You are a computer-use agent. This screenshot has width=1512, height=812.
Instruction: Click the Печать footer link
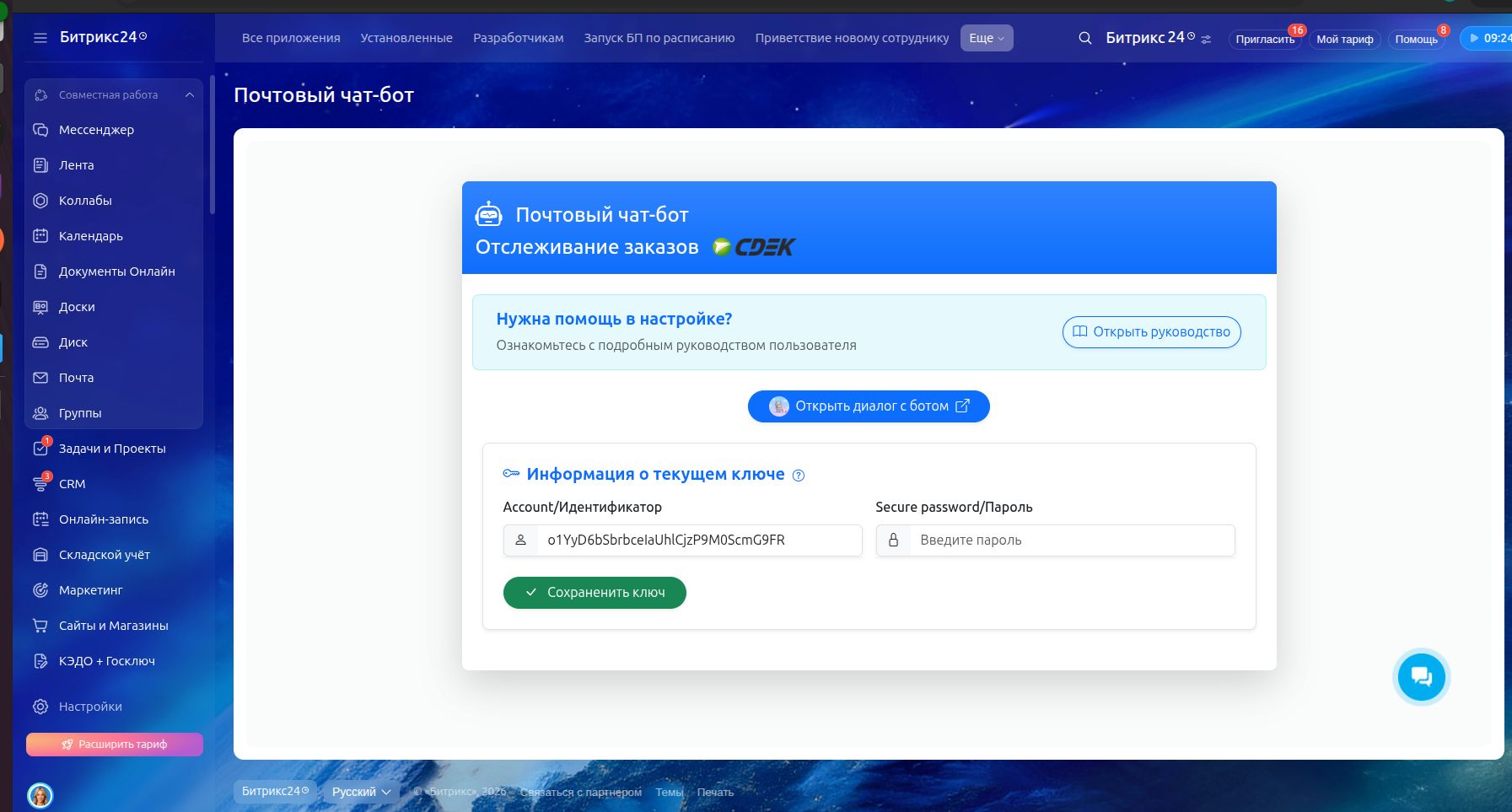(x=716, y=792)
